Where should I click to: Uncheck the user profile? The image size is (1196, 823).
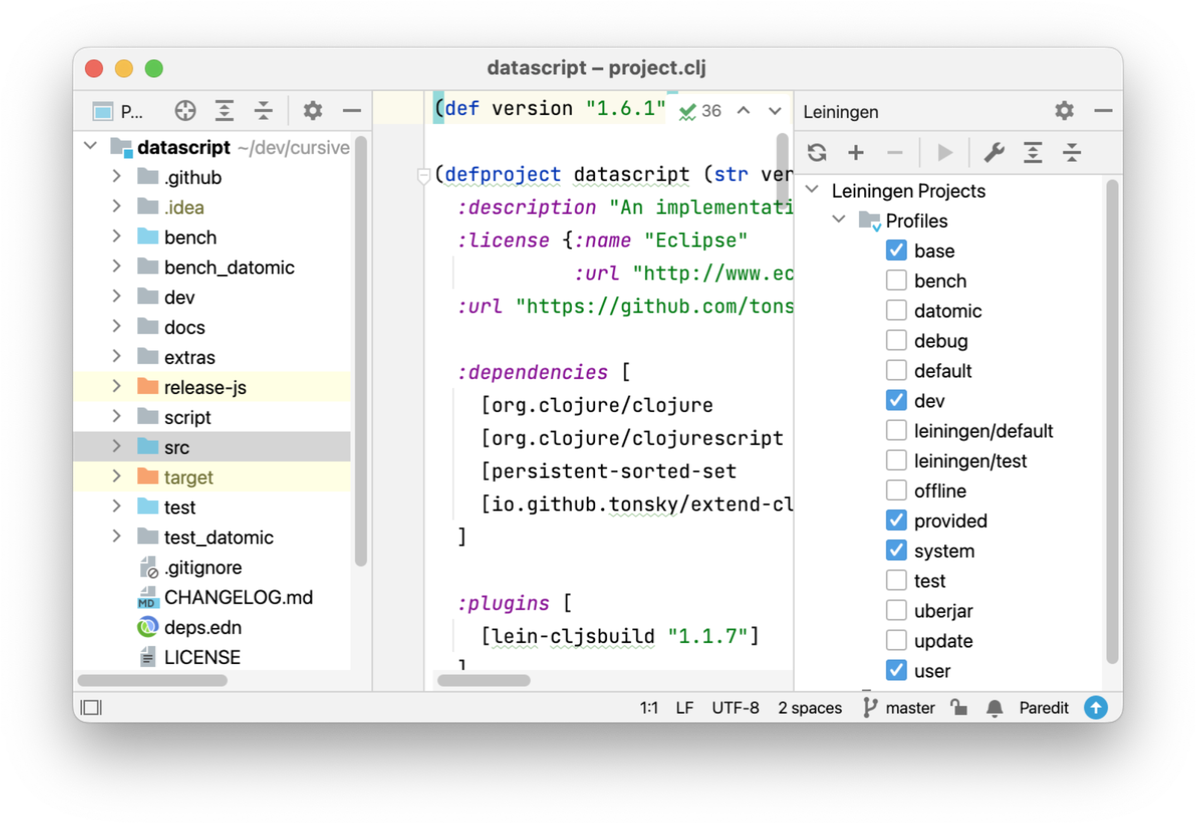pyautogui.click(x=896, y=670)
